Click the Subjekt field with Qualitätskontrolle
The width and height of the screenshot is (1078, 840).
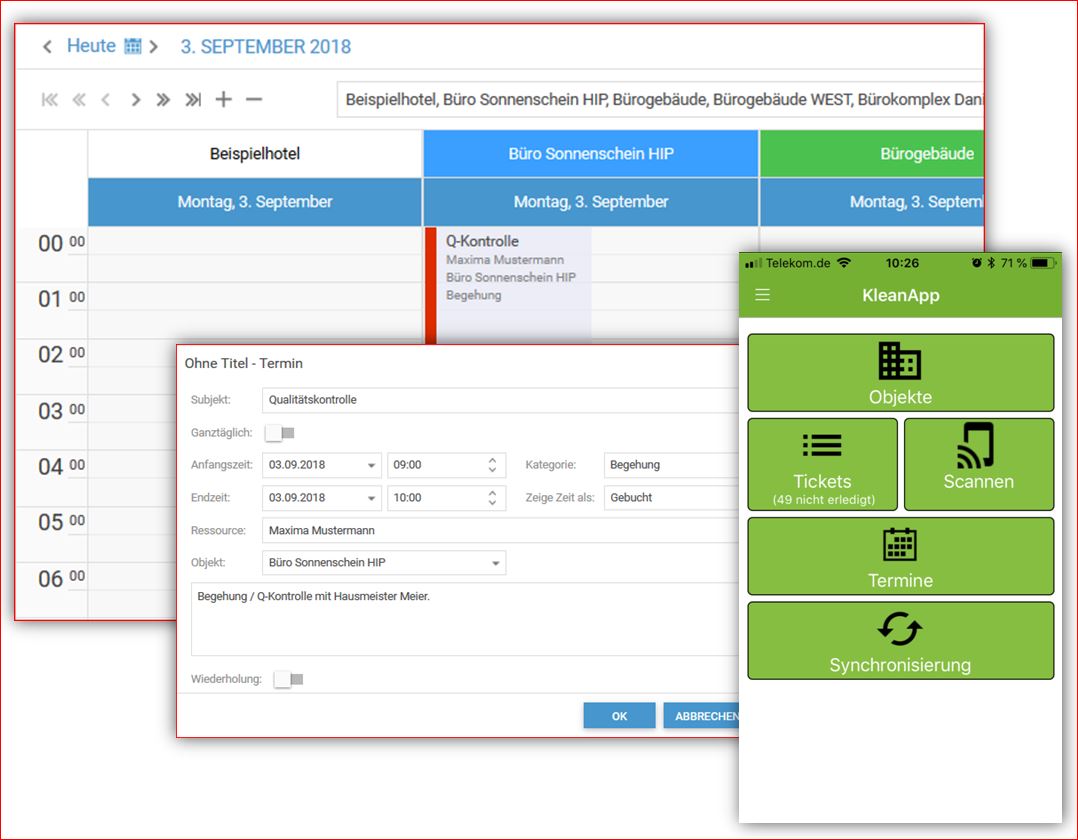click(500, 400)
